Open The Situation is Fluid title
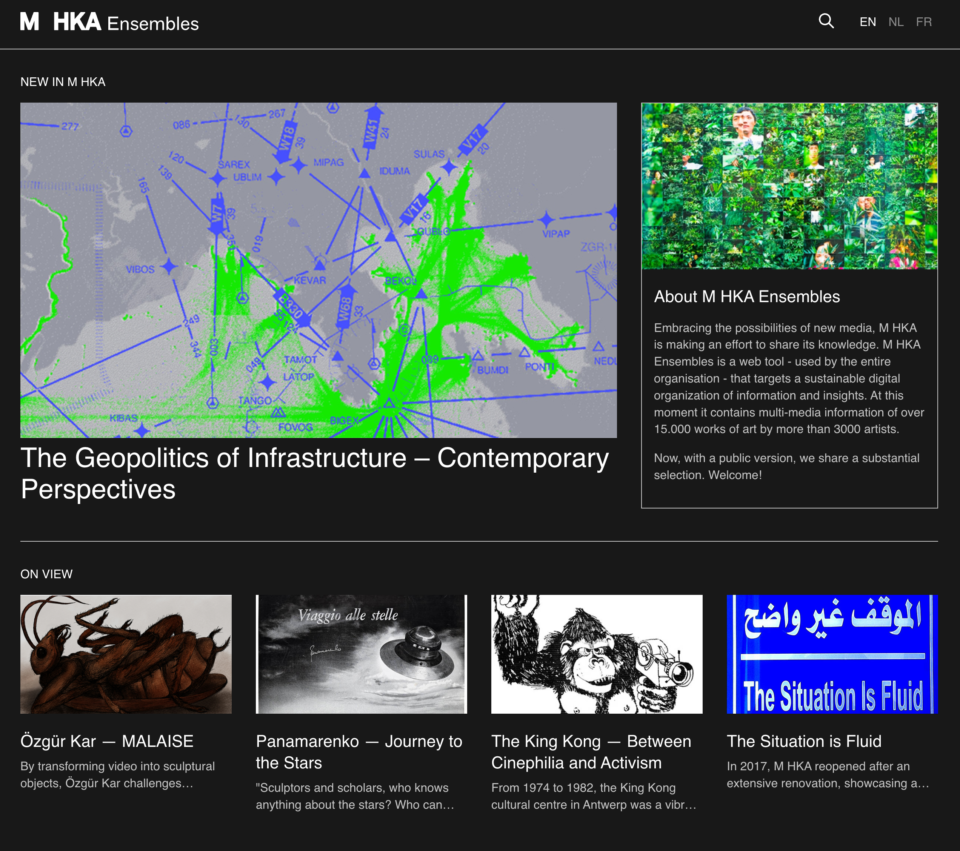The image size is (960, 851). 804,741
